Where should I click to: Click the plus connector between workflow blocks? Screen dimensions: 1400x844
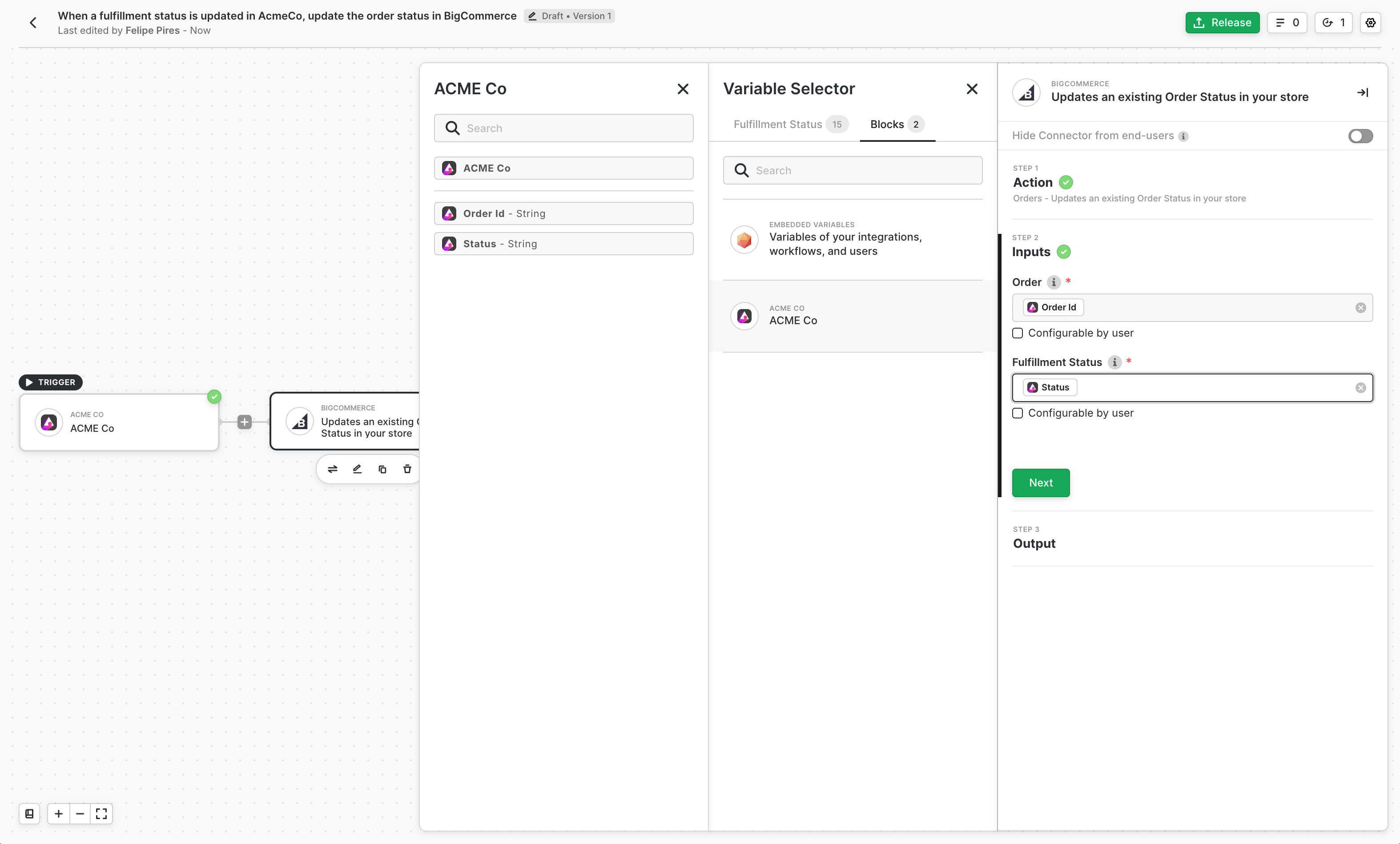click(244, 422)
